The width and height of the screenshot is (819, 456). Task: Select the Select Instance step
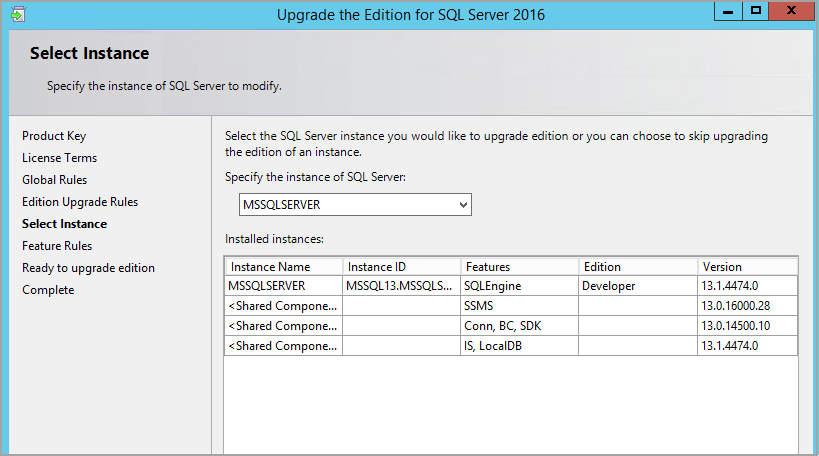64,224
